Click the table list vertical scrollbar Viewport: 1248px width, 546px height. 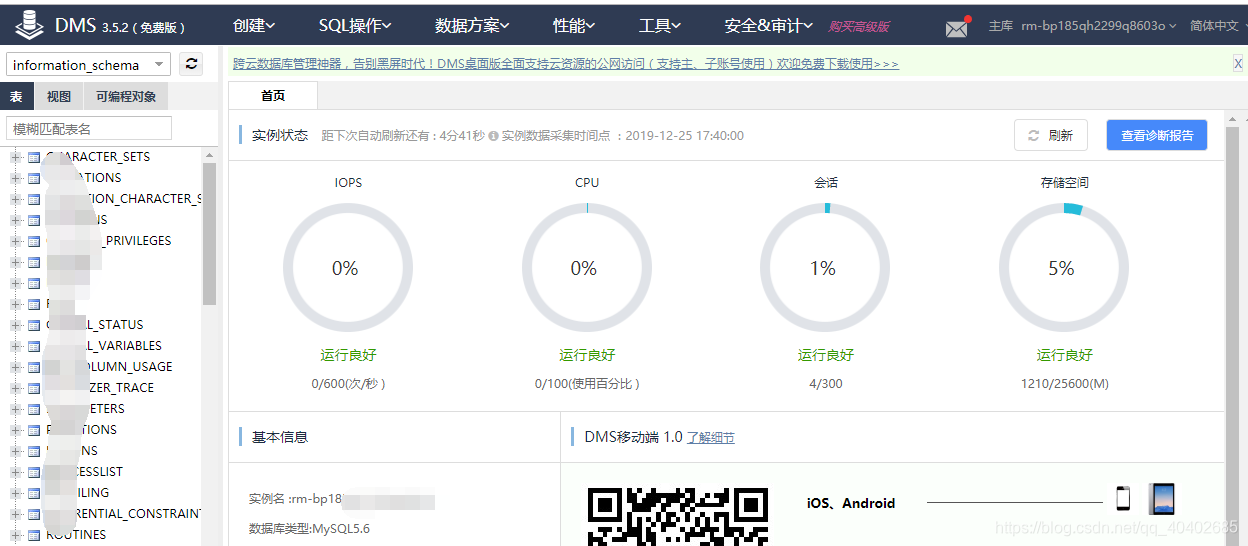pos(209,234)
